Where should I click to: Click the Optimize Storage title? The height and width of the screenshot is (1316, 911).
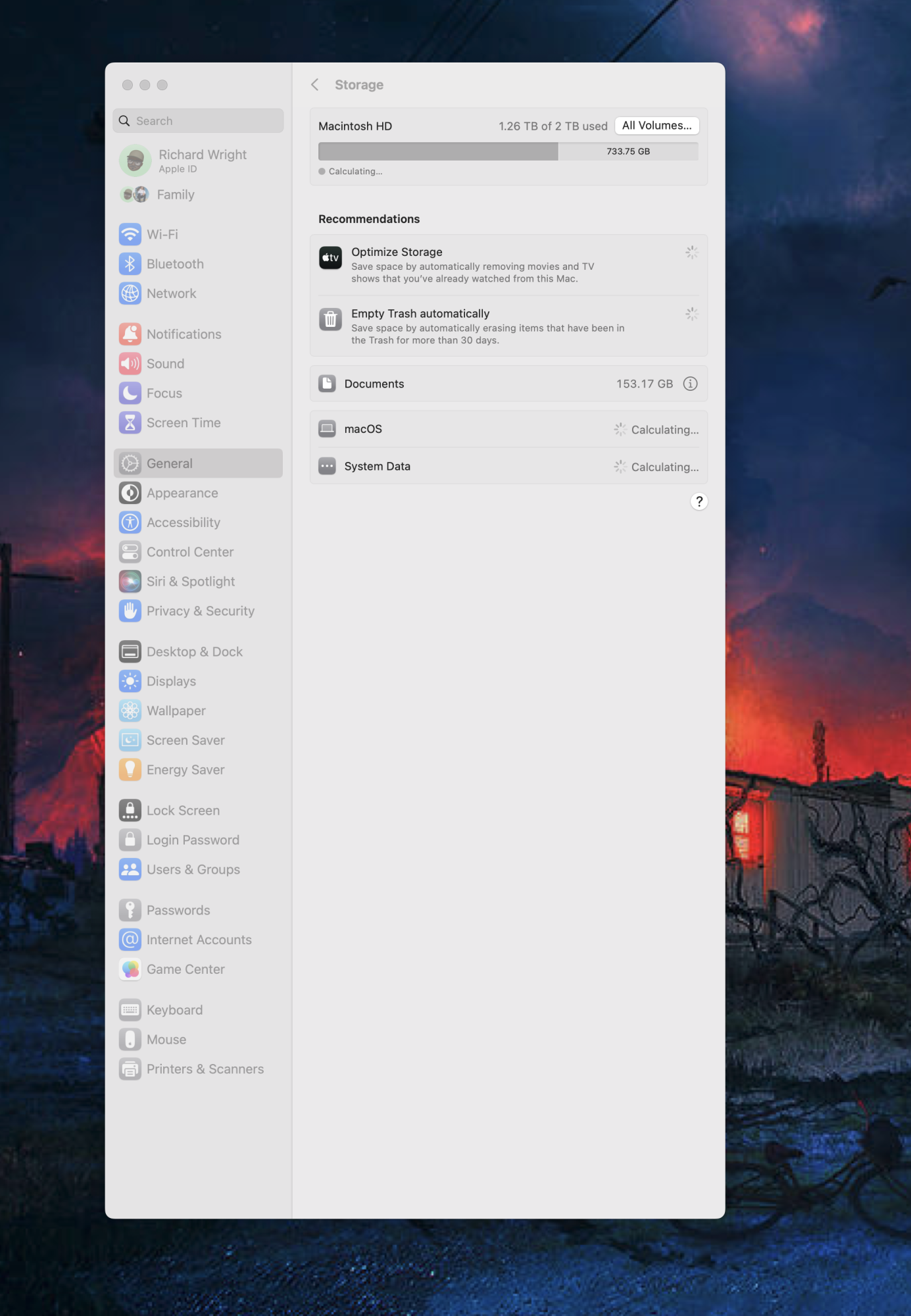pos(397,252)
